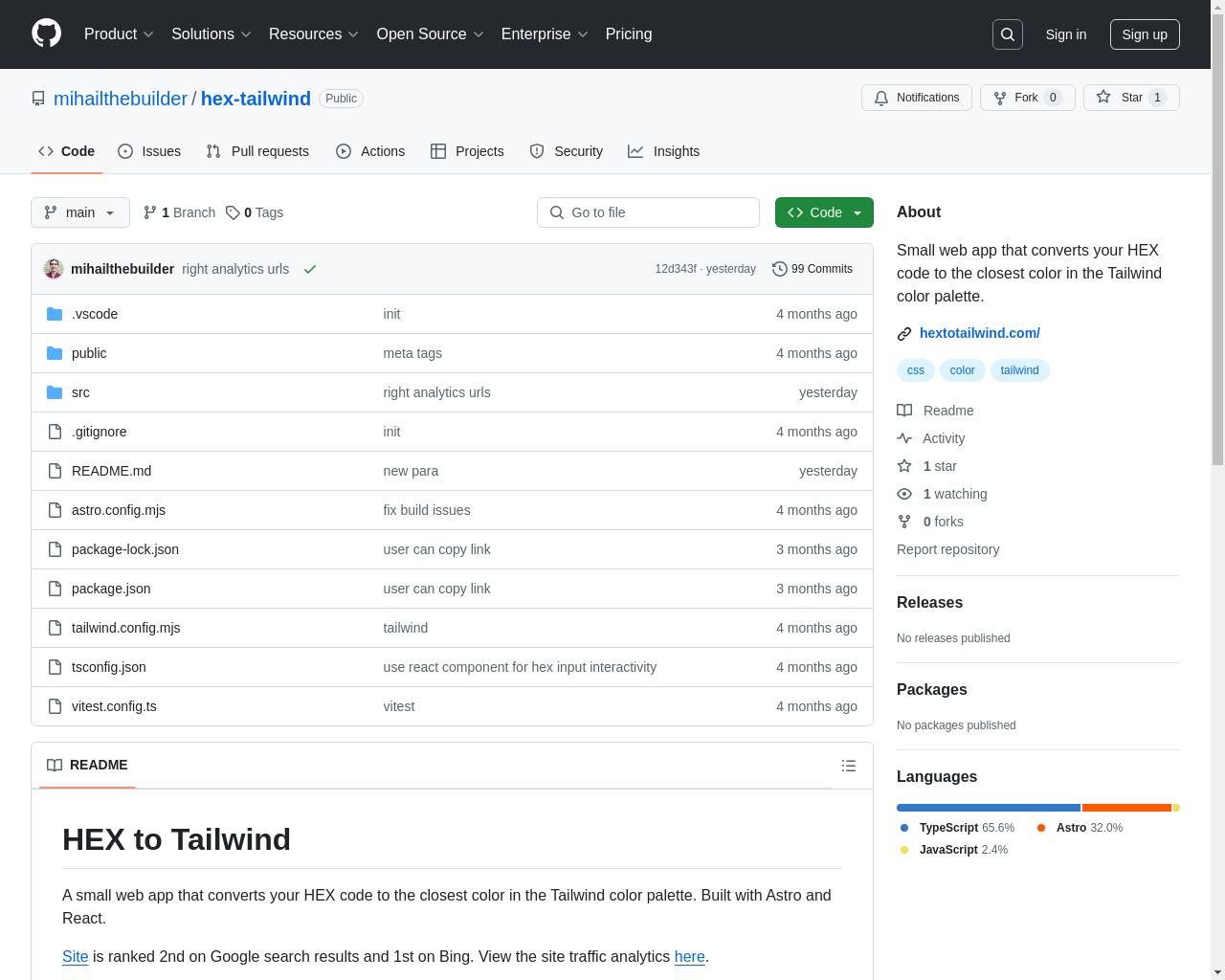Viewport: 1225px width, 980px height.
Task: Expand the Enterprise menu
Action: pyautogui.click(x=545, y=34)
